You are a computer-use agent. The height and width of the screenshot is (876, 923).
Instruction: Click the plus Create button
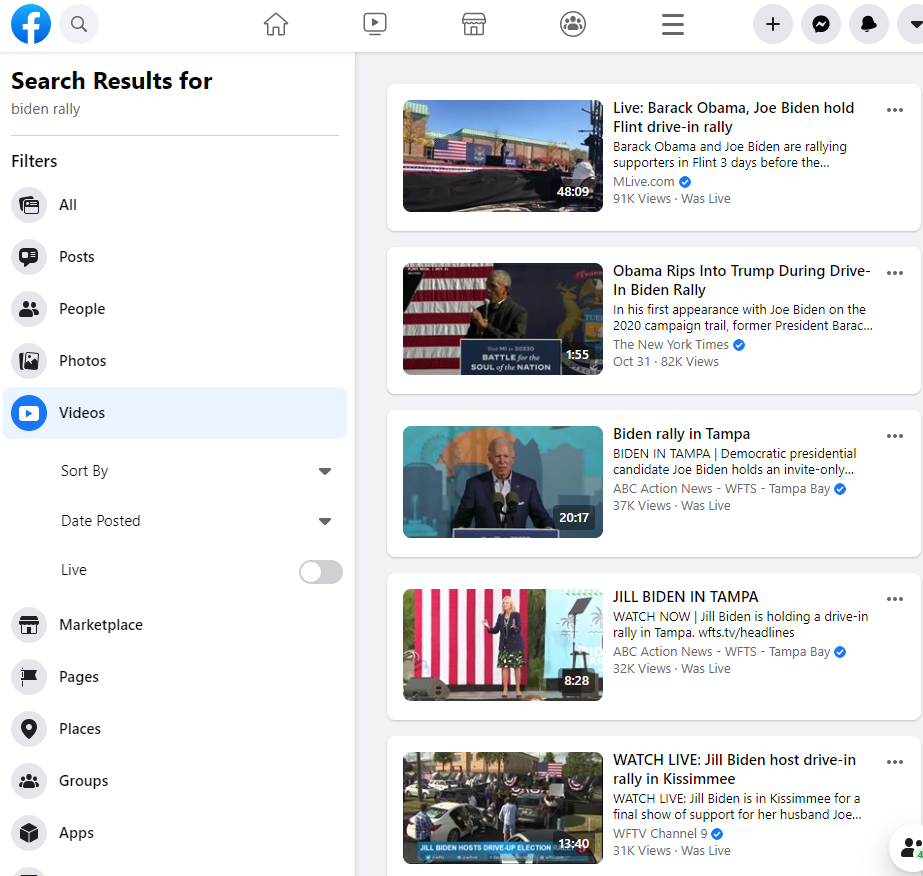click(x=773, y=25)
